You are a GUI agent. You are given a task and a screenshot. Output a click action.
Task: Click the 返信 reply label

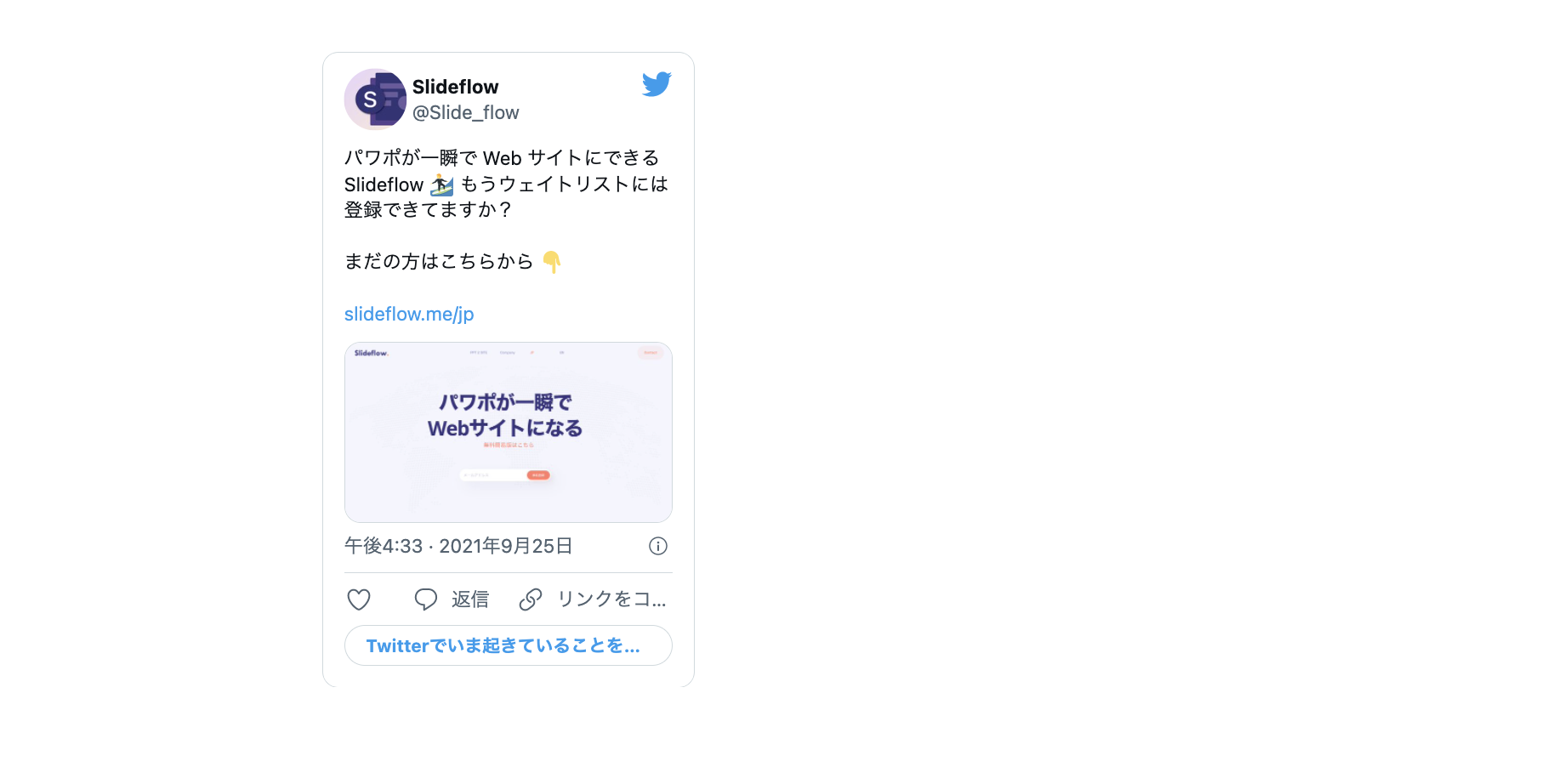[470, 599]
